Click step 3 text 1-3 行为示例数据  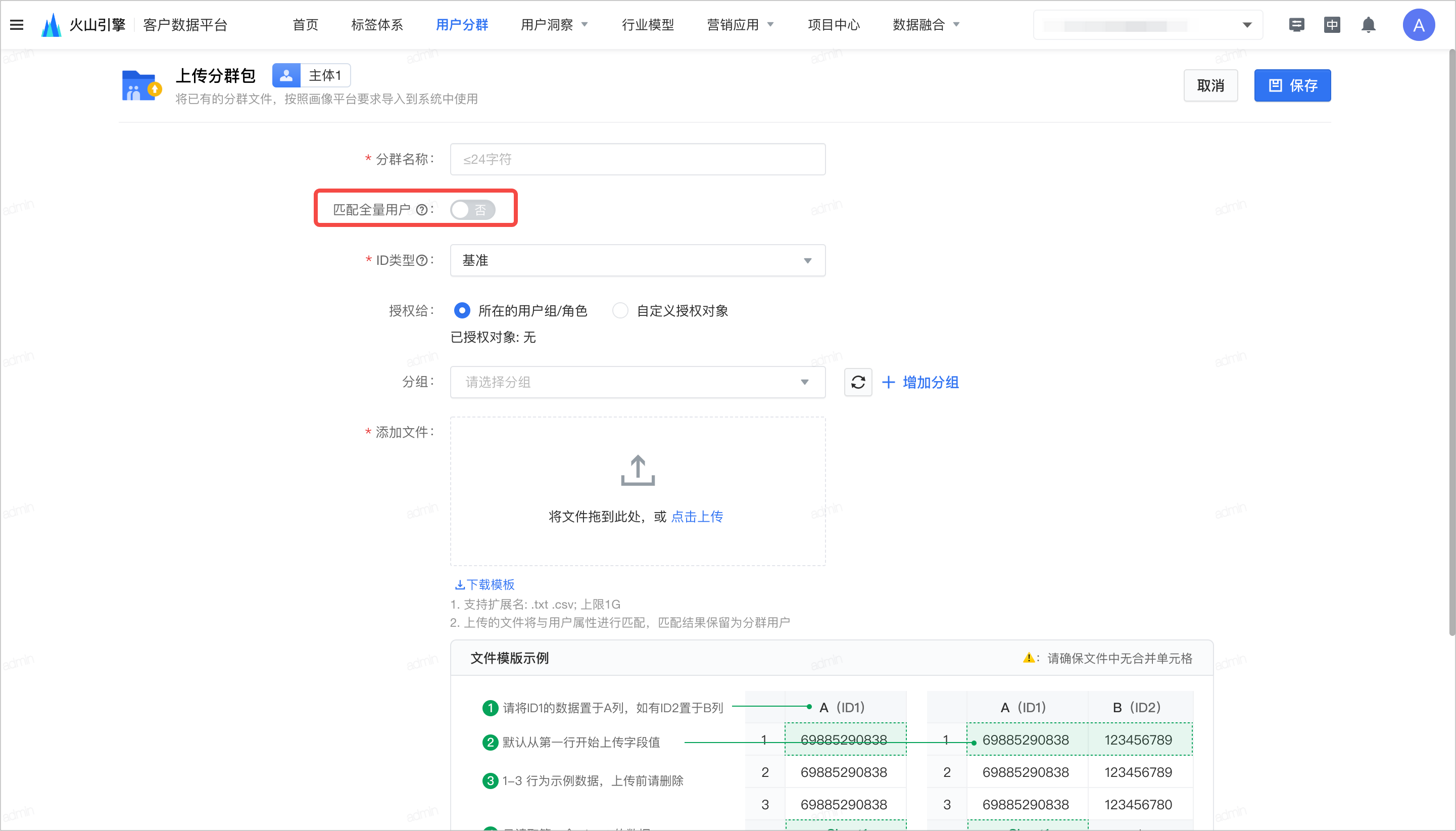pyautogui.click(x=592, y=780)
